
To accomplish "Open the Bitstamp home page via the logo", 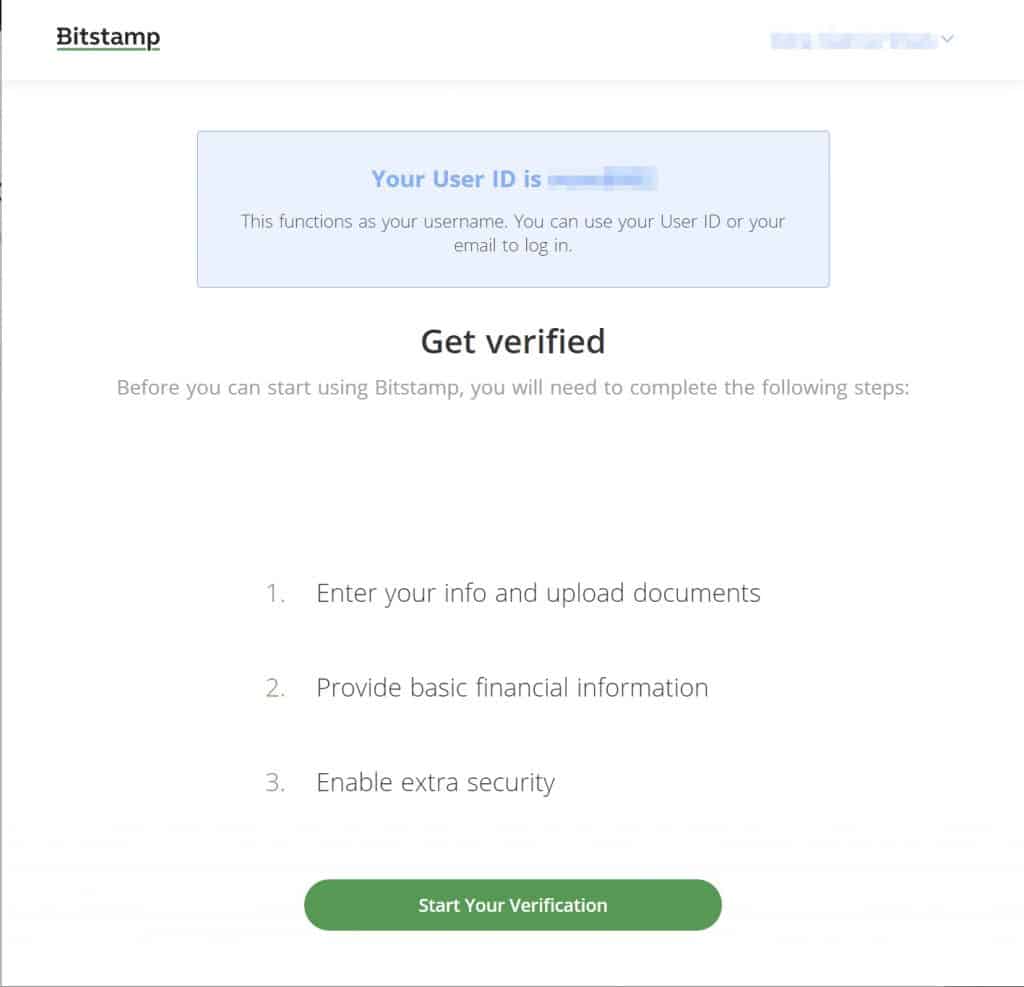I will pos(108,36).
